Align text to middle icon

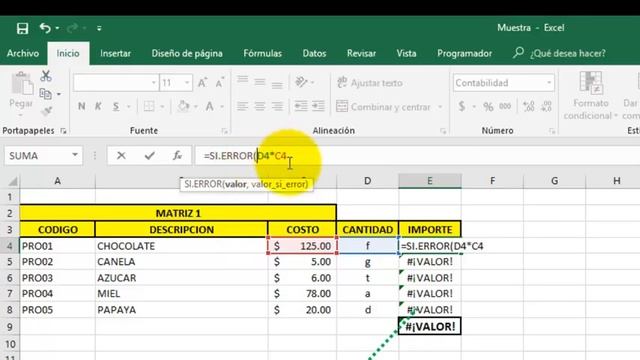(260, 82)
